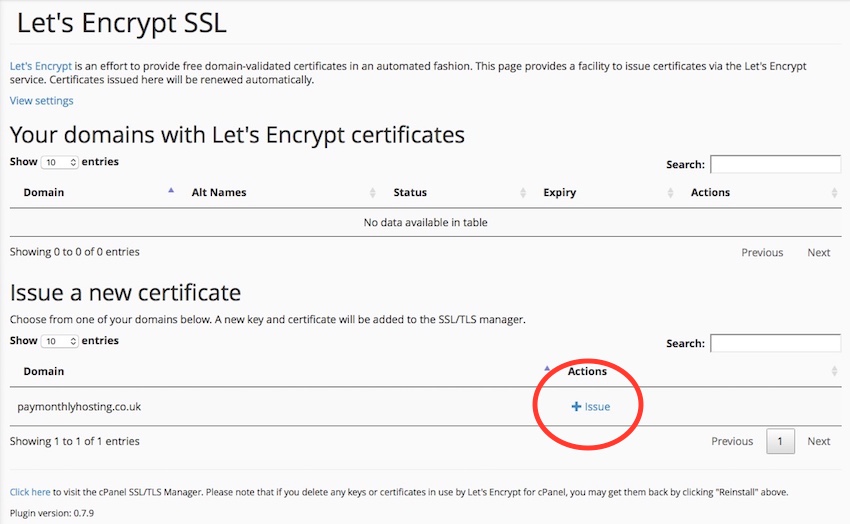Go to Next page in new certificate table

click(x=819, y=441)
